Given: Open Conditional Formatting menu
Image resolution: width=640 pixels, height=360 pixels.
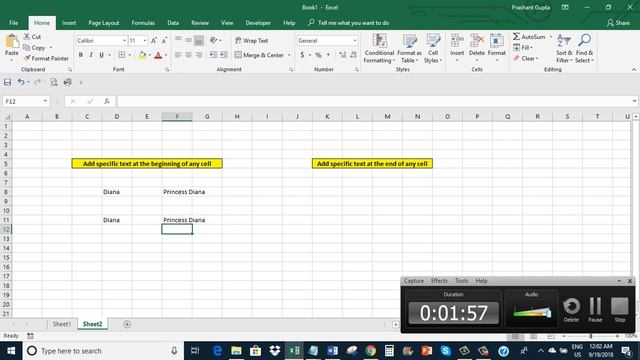Looking at the screenshot, I should tap(379, 48).
